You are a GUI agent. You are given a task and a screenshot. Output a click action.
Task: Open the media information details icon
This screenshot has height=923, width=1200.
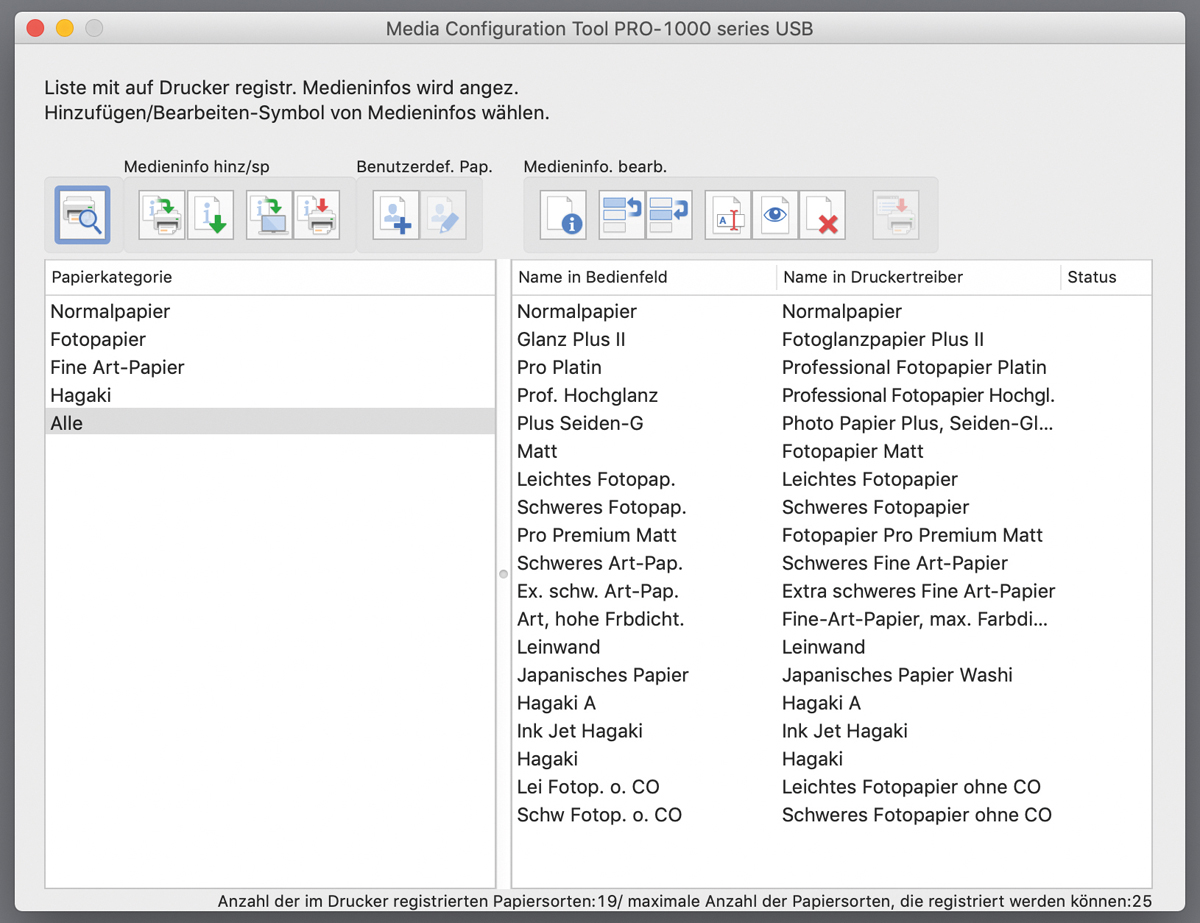(x=563, y=215)
